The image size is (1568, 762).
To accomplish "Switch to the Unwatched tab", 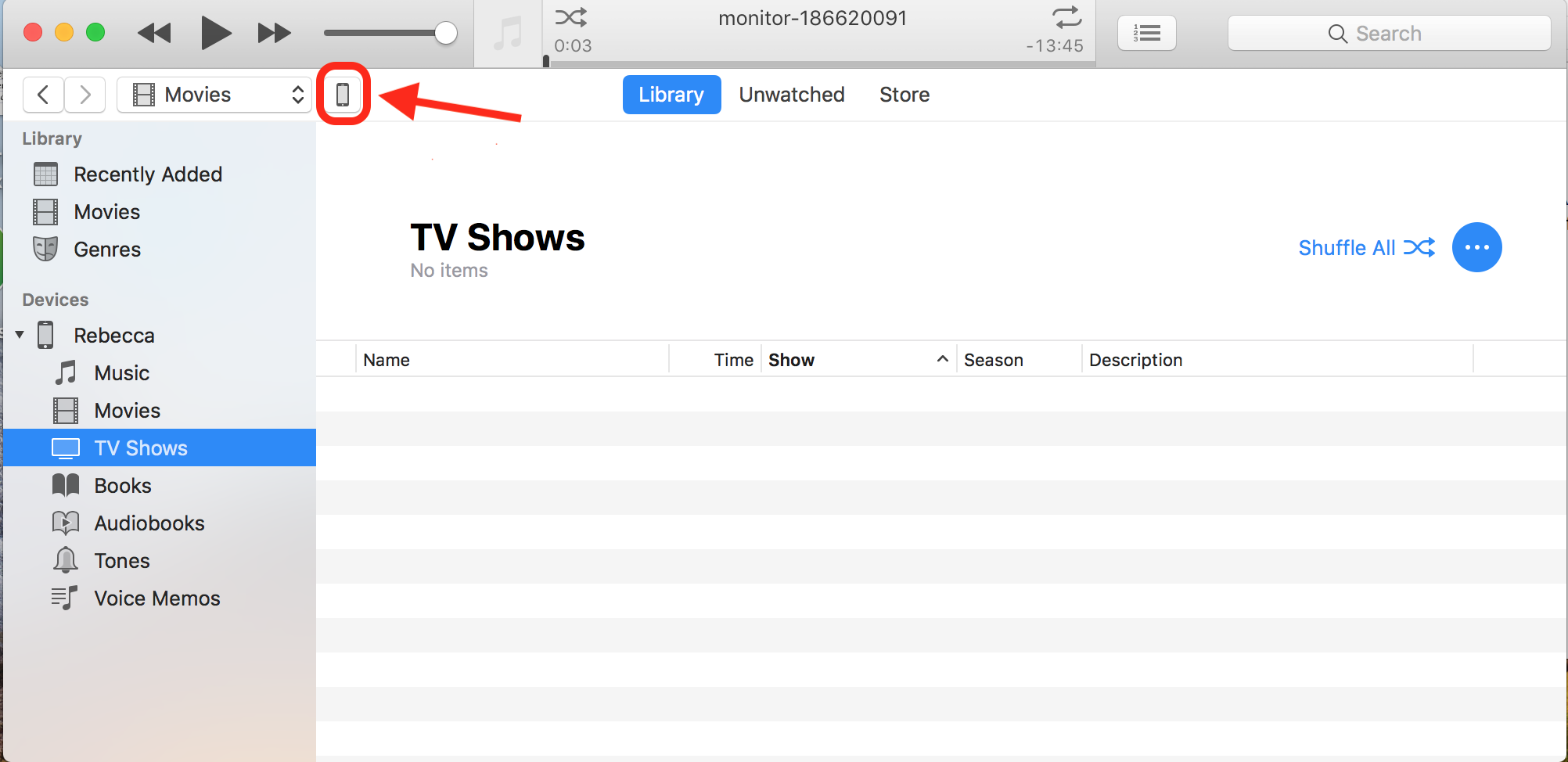I will click(792, 95).
